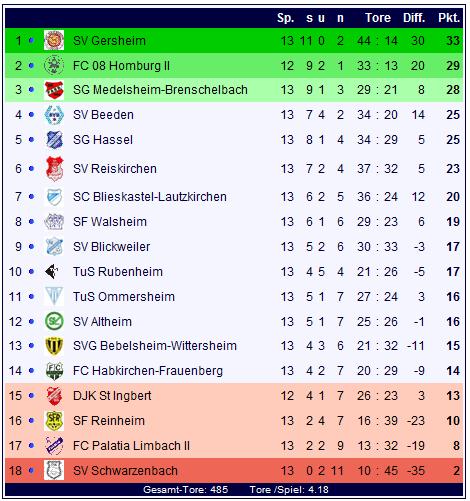470x501 pixels.
Task: Click the SVG Bebelsheim-Wittersheim striped crest
Action: (54, 346)
